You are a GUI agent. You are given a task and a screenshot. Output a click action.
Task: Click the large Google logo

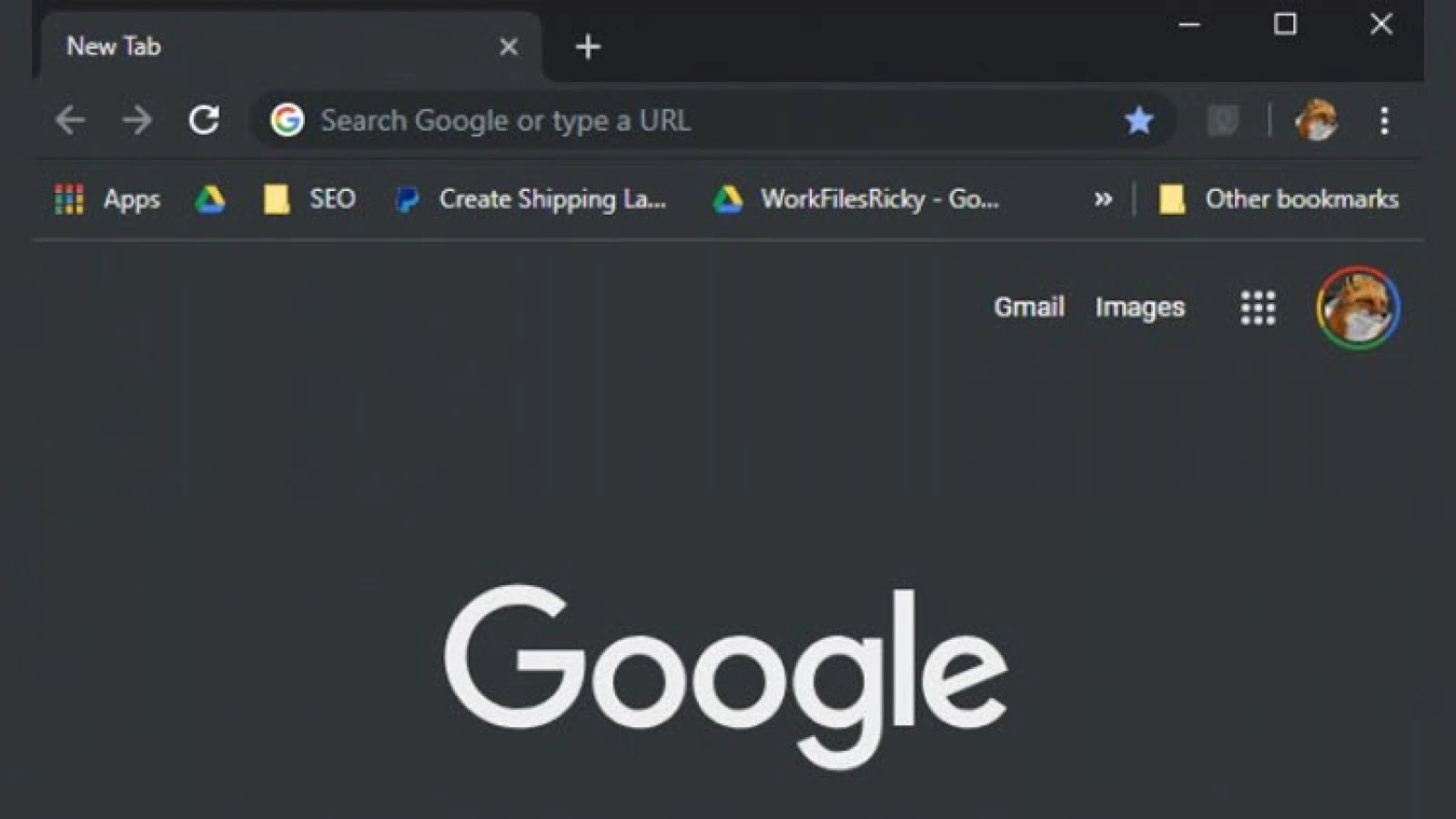725,676
